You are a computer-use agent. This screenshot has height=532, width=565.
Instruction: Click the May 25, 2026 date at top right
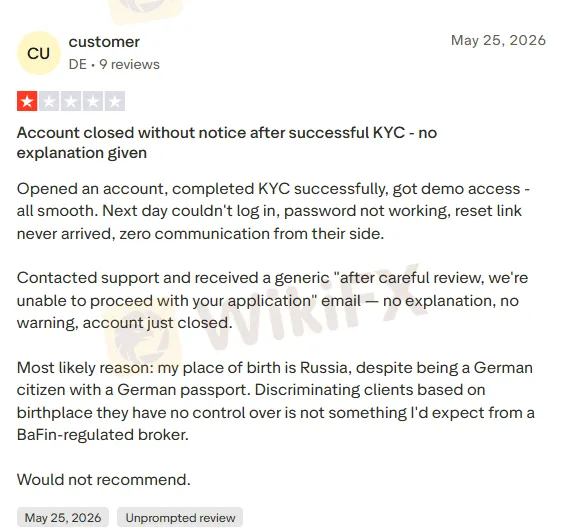coord(498,40)
